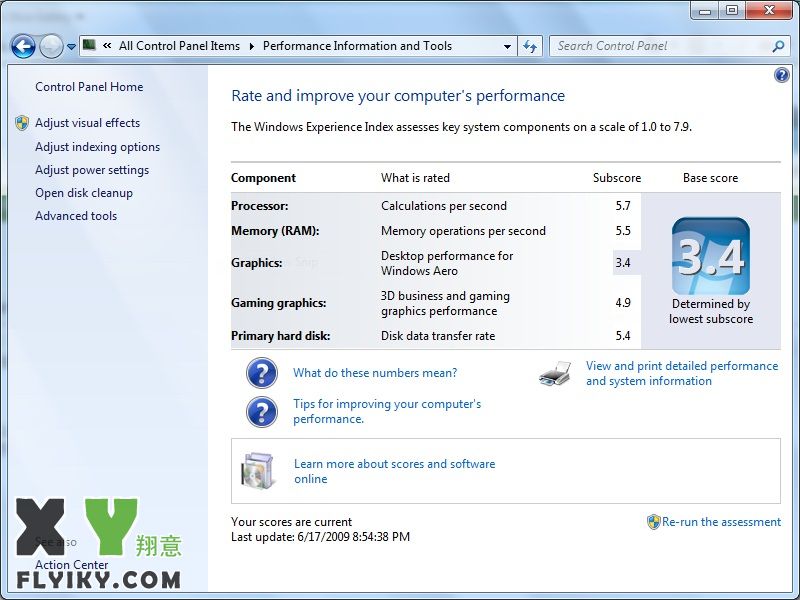This screenshot has height=600, width=800.
Task: Minimize the window
Action: [705, 10]
